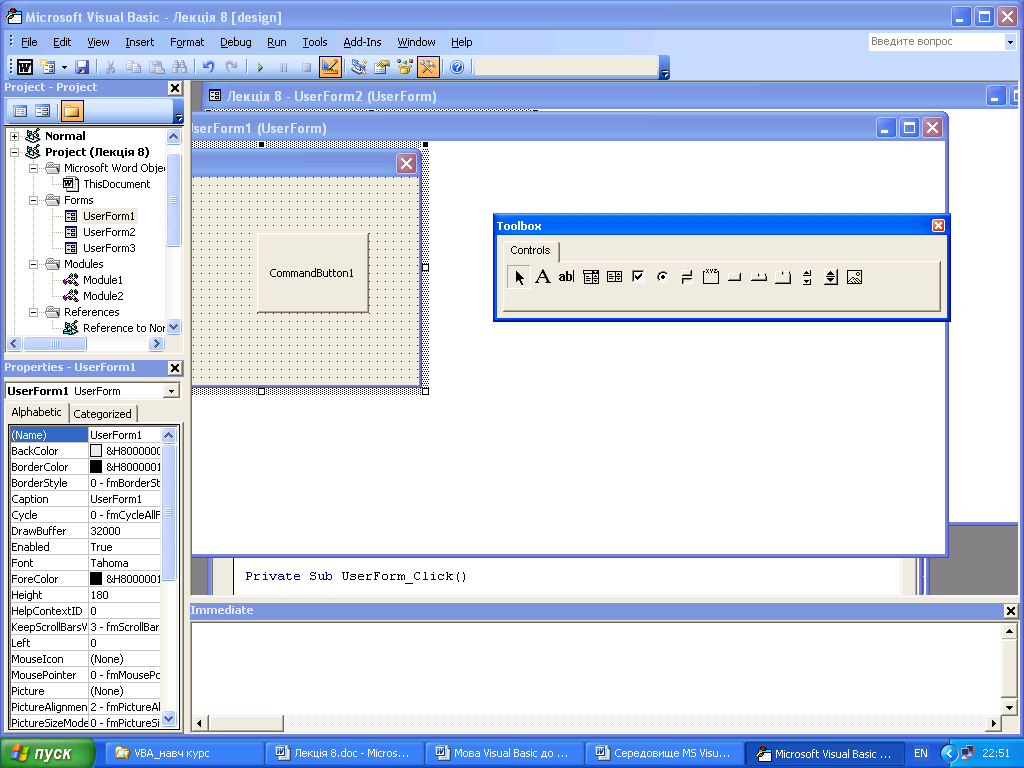Toggle Folders in the Project panel
Viewport: 1024px width, 768px height.
tap(72, 111)
